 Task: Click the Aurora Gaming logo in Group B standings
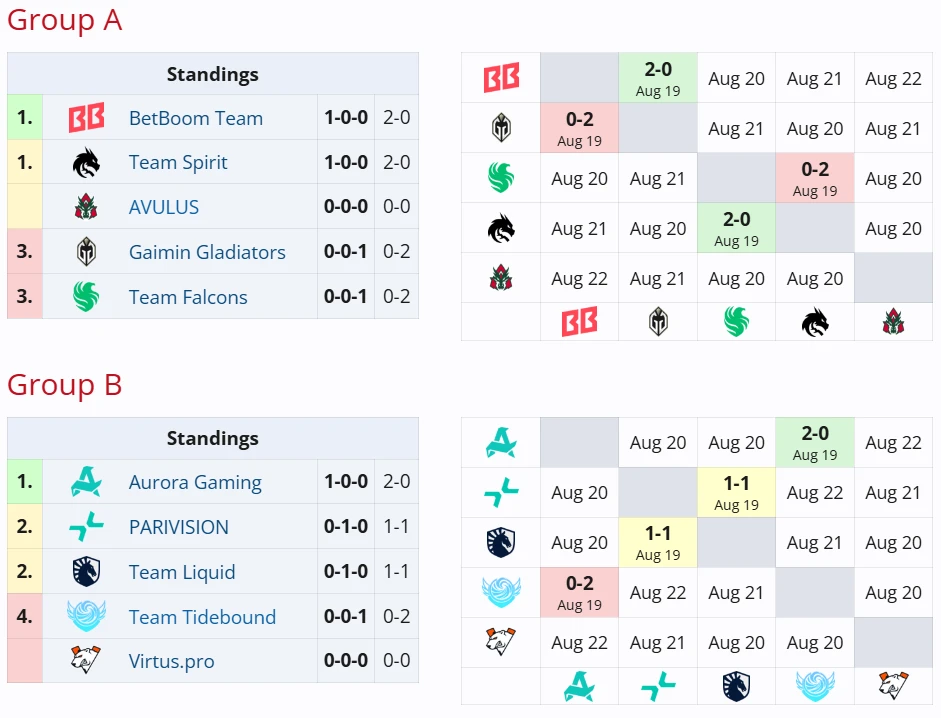(x=86, y=481)
